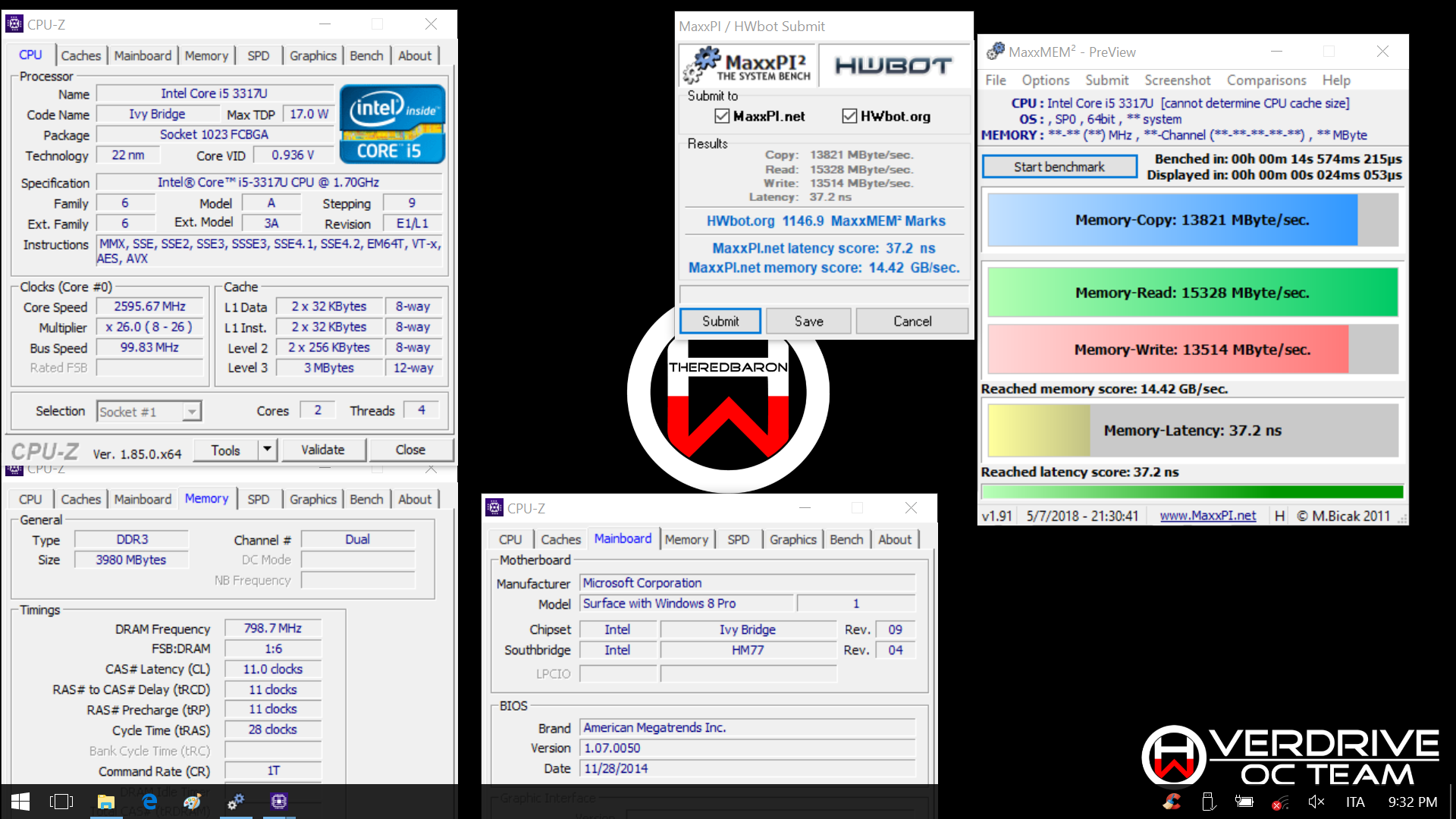Open About tab in Mainboard CPU-Z window
Screen dimensions: 1456x819
pos(895,539)
